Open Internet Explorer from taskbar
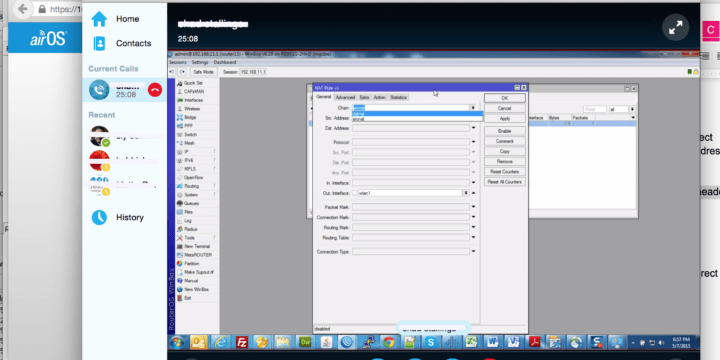This screenshot has width=720, height=360. pyautogui.click(x=220, y=342)
